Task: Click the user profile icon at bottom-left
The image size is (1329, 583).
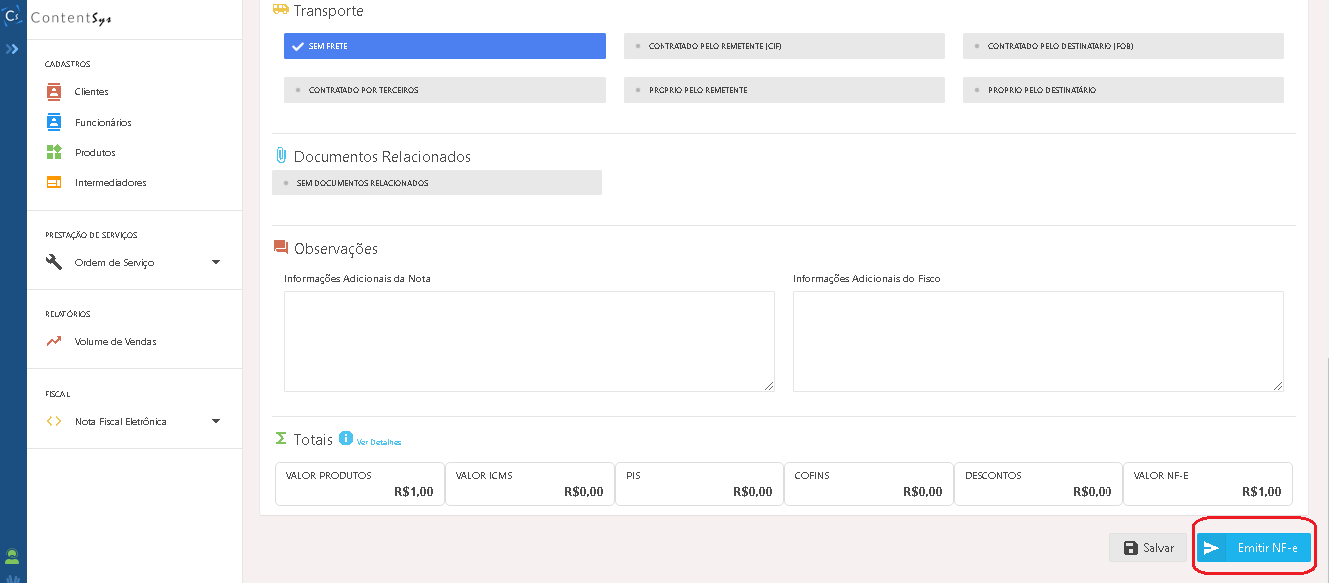Action: 13,556
